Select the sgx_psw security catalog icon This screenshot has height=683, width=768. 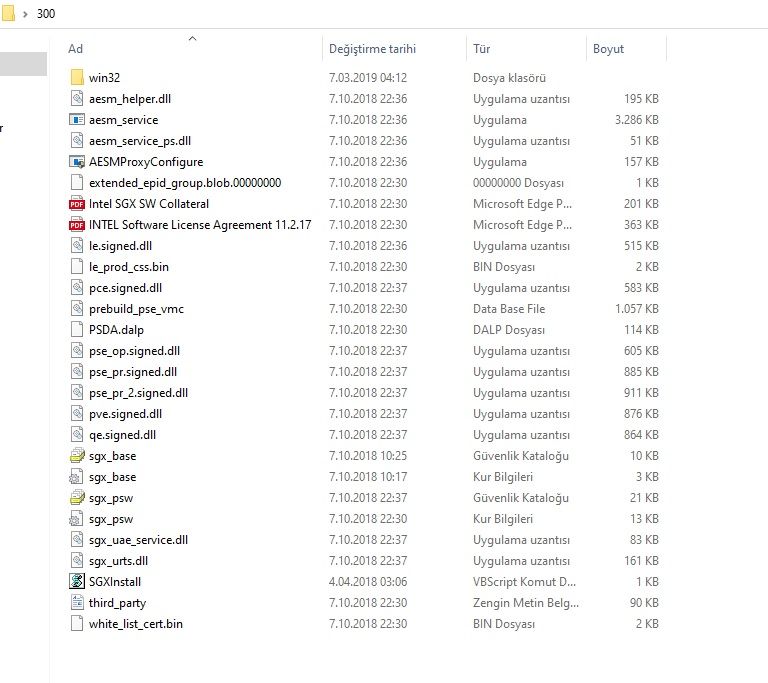coord(77,498)
